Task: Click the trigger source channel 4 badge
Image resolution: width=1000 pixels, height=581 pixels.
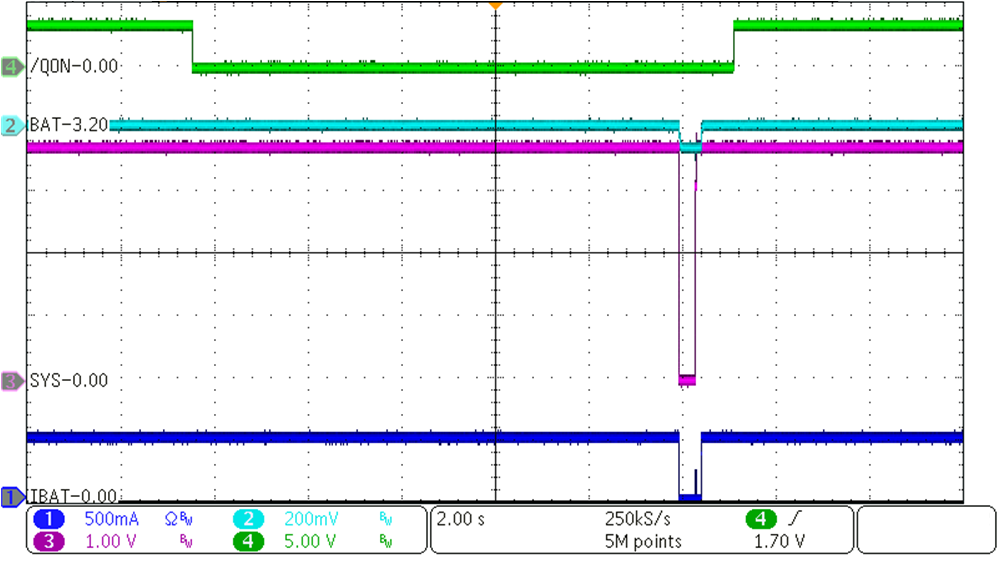Action: tap(761, 520)
